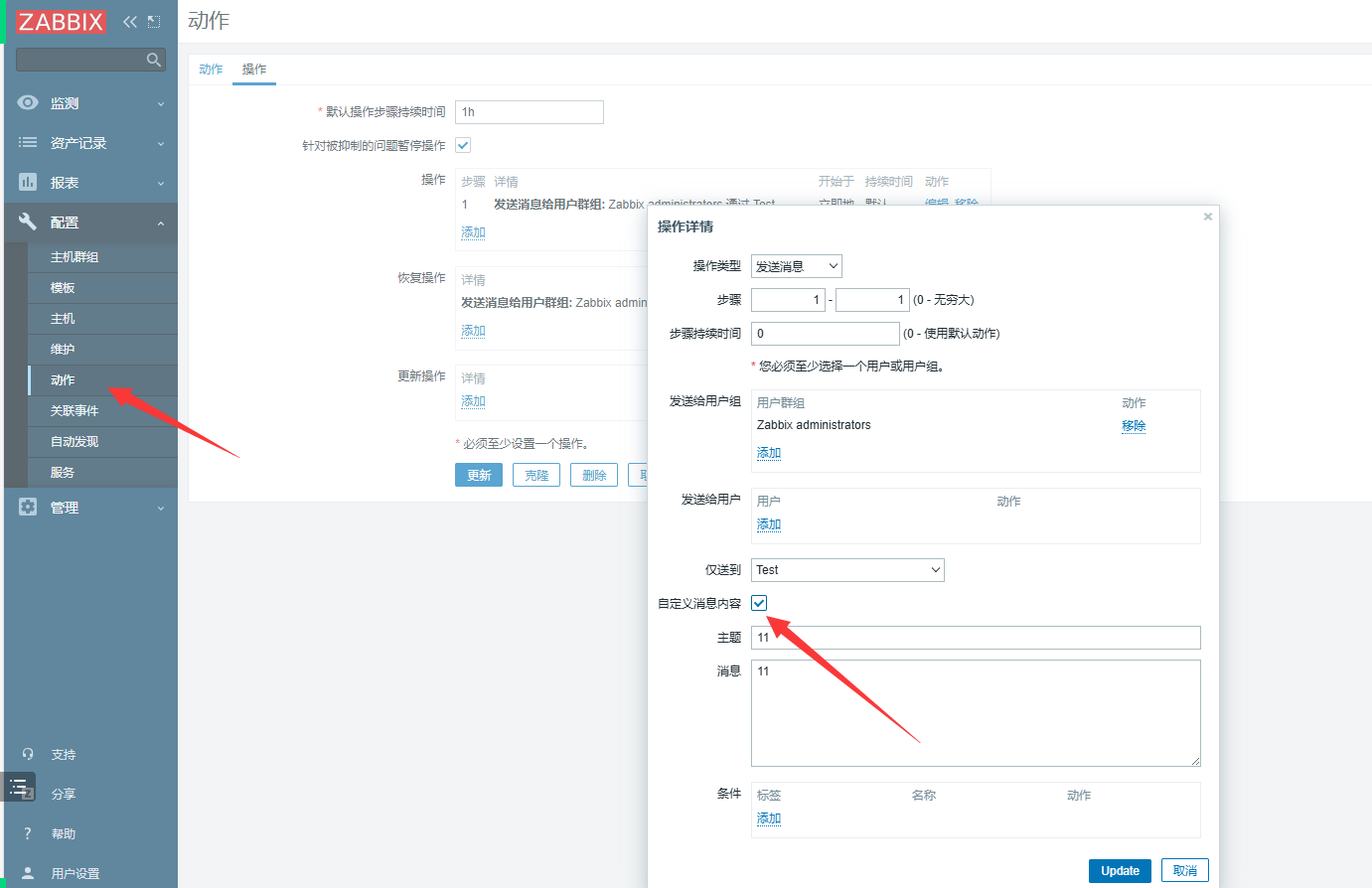Open 操作类型 dropdown showing 发送消息
The image size is (1372, 888).
[797, 266]
